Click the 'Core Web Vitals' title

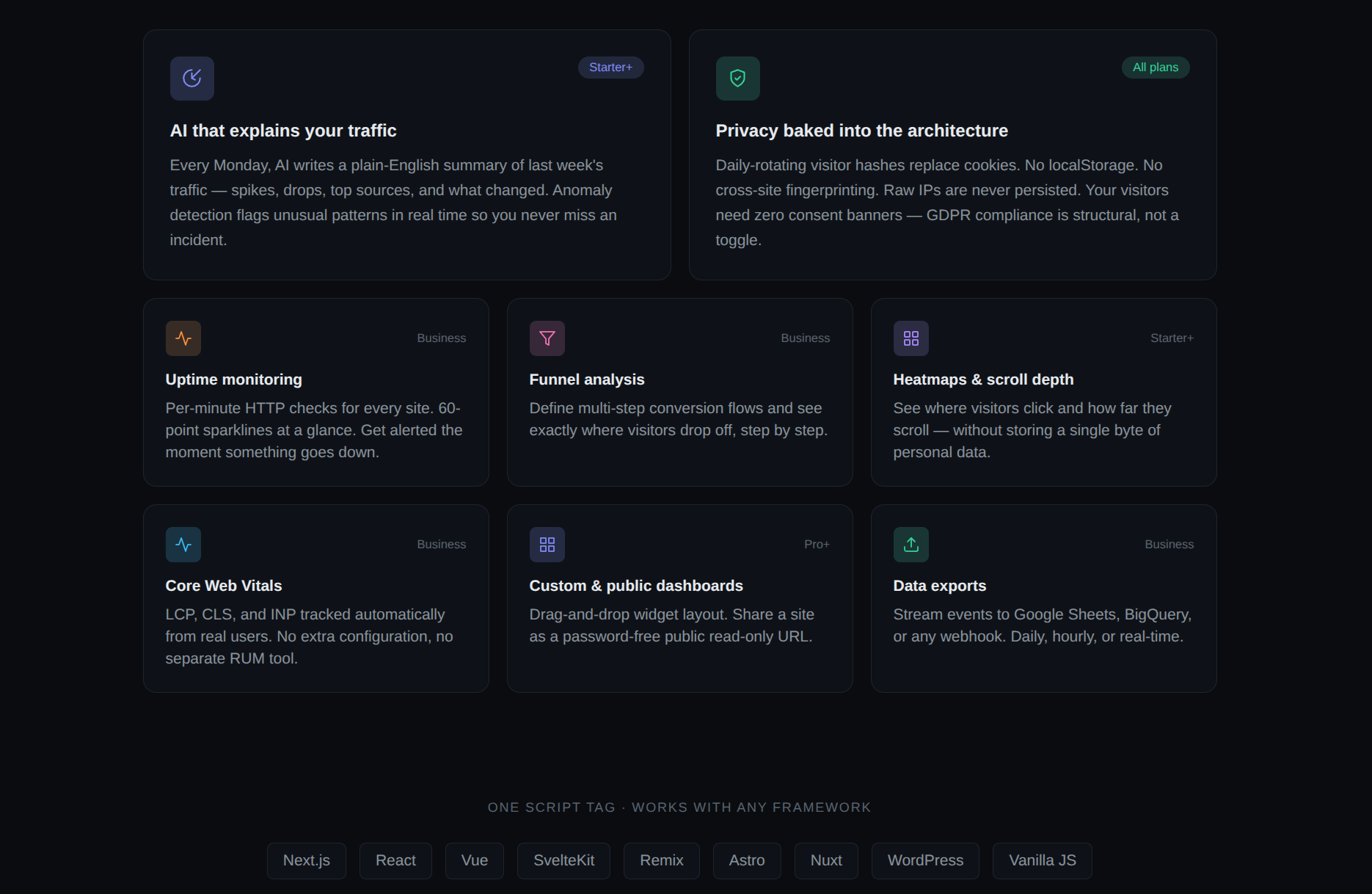click(224, 586)
